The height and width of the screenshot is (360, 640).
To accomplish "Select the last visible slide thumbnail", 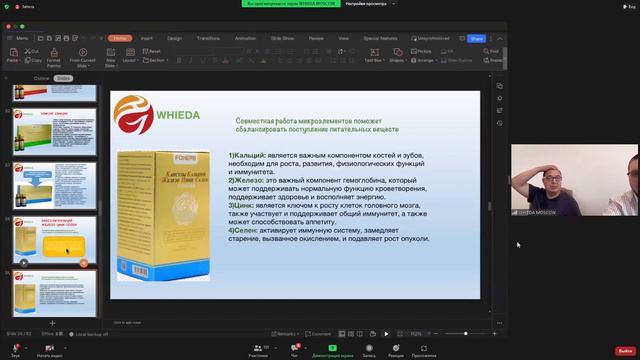I will point(55,293).
